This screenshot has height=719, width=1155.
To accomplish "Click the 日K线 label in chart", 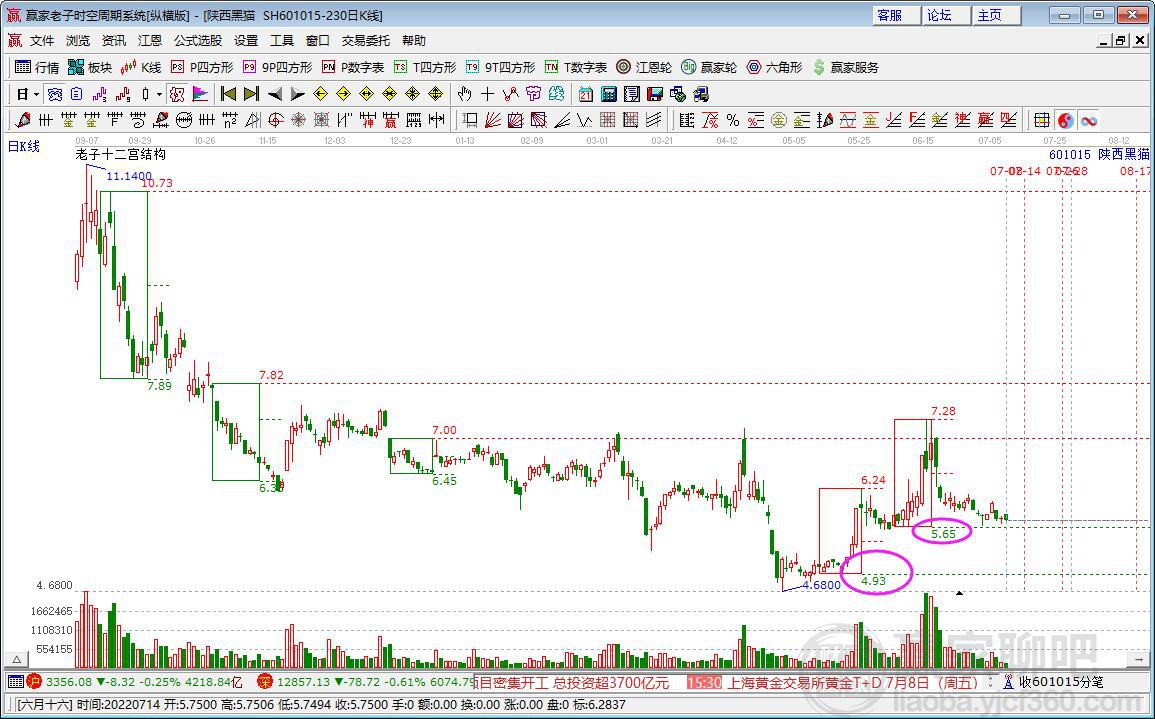I will pos(24,146).
